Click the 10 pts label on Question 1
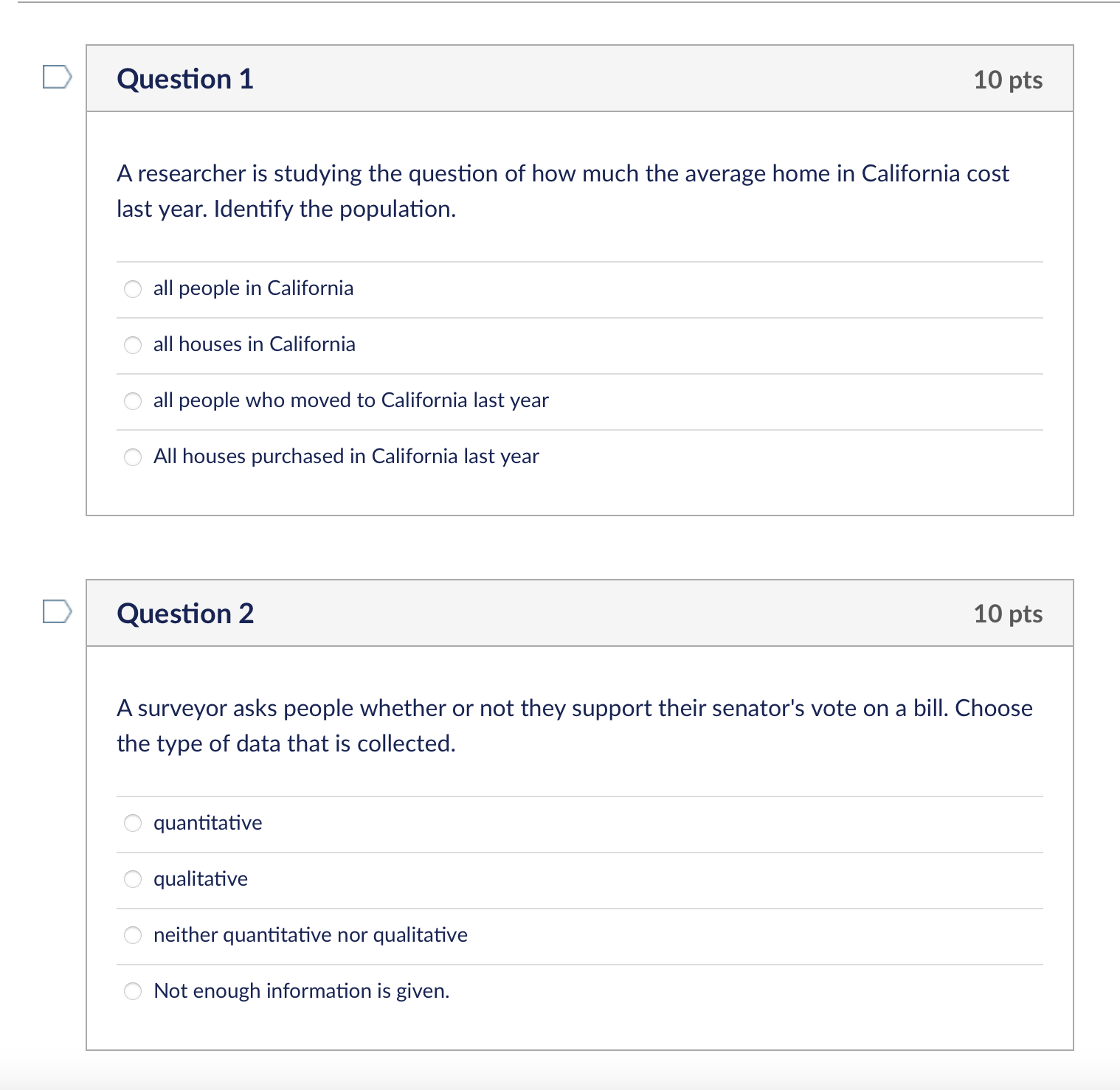Screen dimensions: 1120x1090 (x=1008, y=80)
